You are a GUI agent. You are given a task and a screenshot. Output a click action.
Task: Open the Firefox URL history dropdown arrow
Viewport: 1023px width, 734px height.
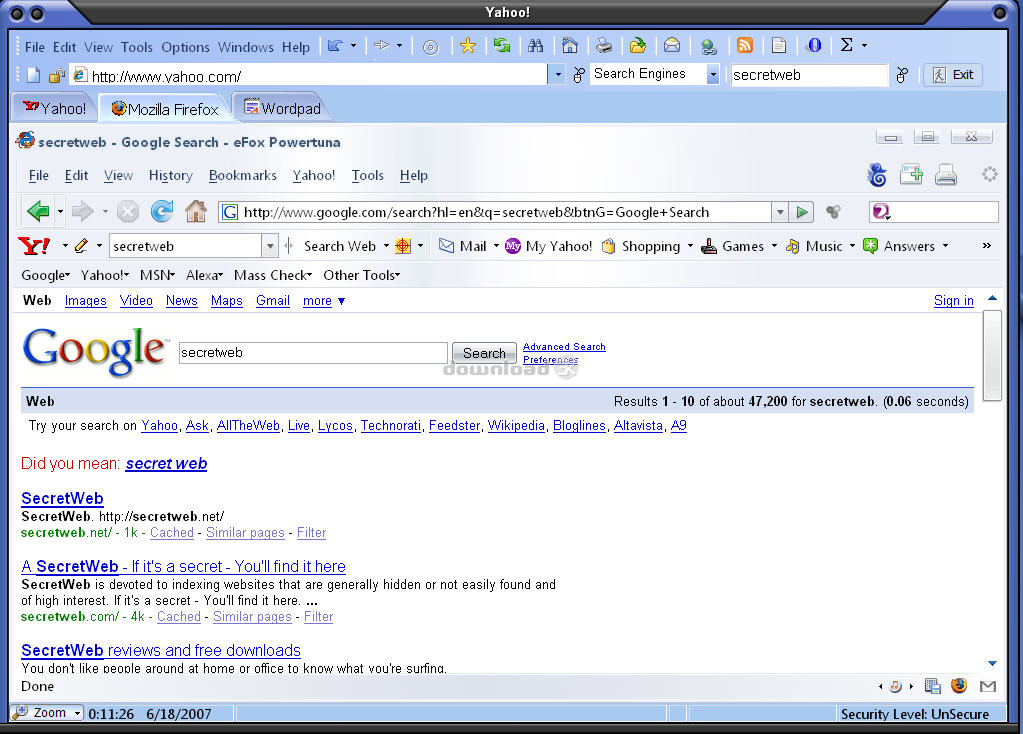click(780, 212)
